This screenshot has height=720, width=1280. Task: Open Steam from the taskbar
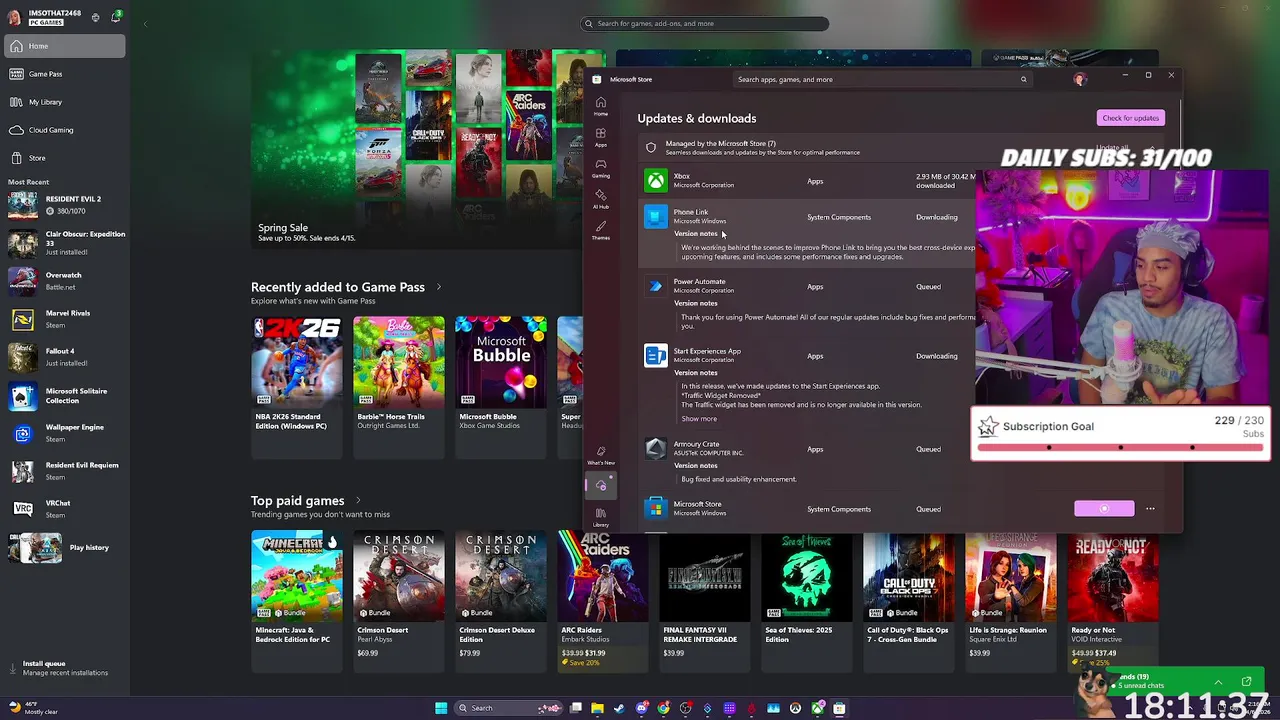point(619,708)
